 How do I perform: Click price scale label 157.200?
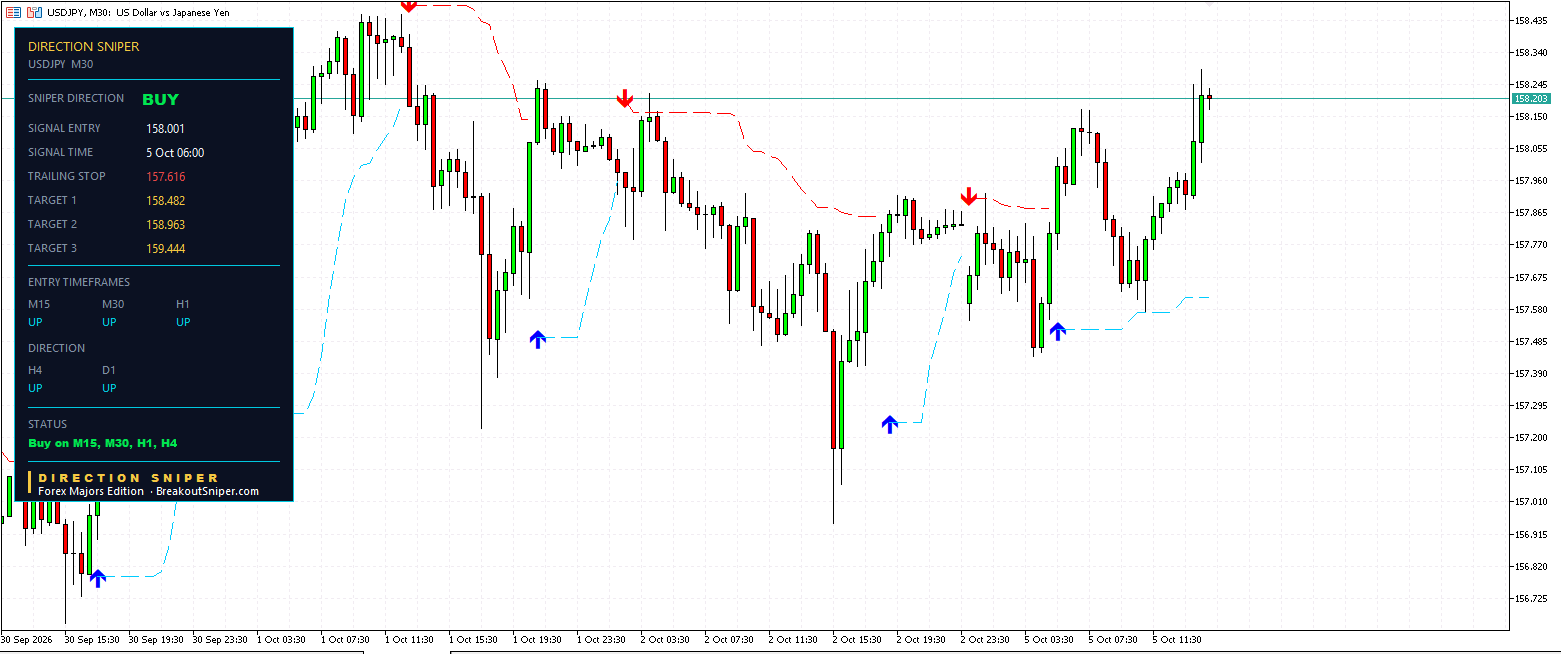1533,437
